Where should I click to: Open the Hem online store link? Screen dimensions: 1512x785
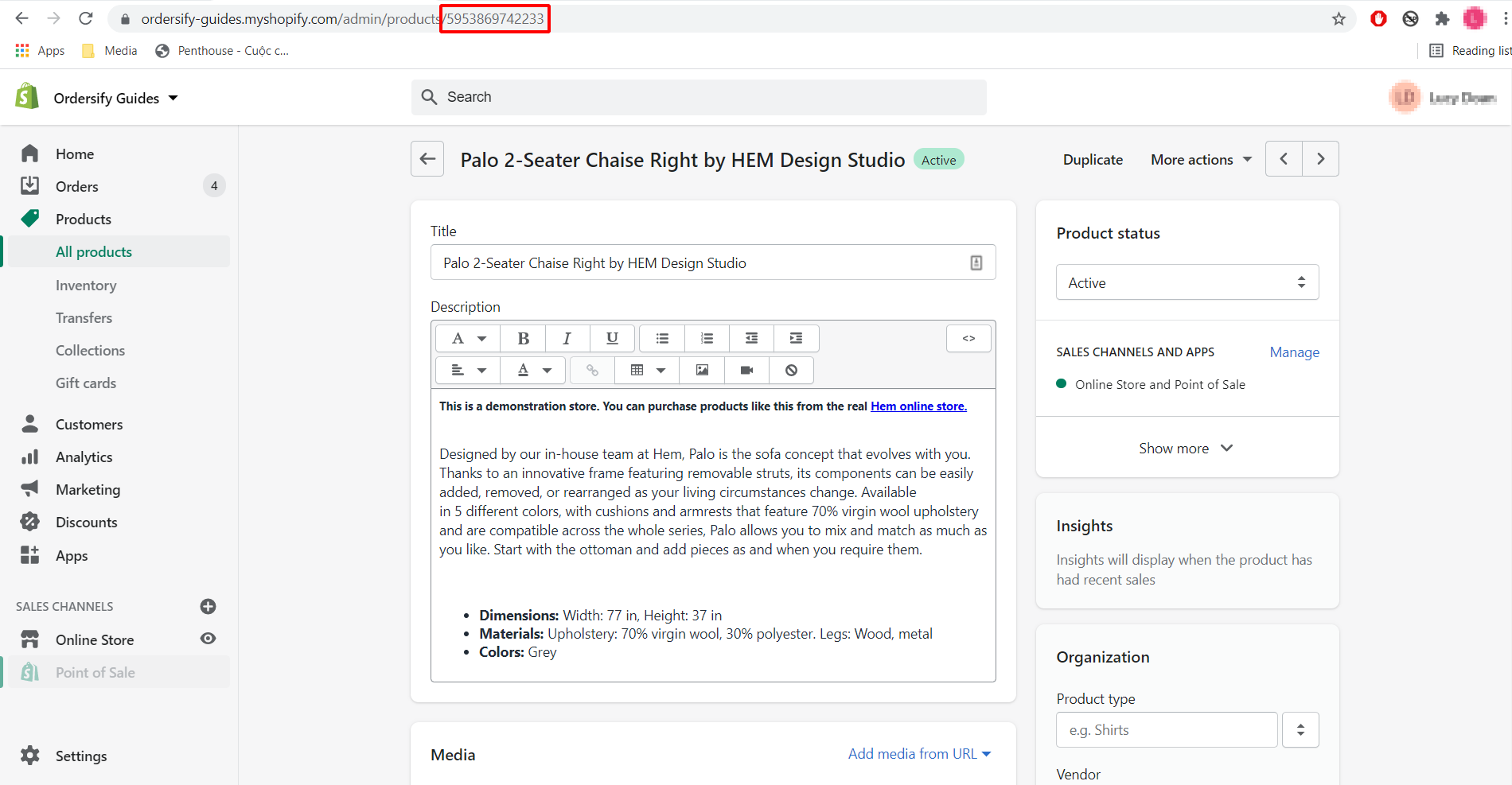tap(918, 406)
